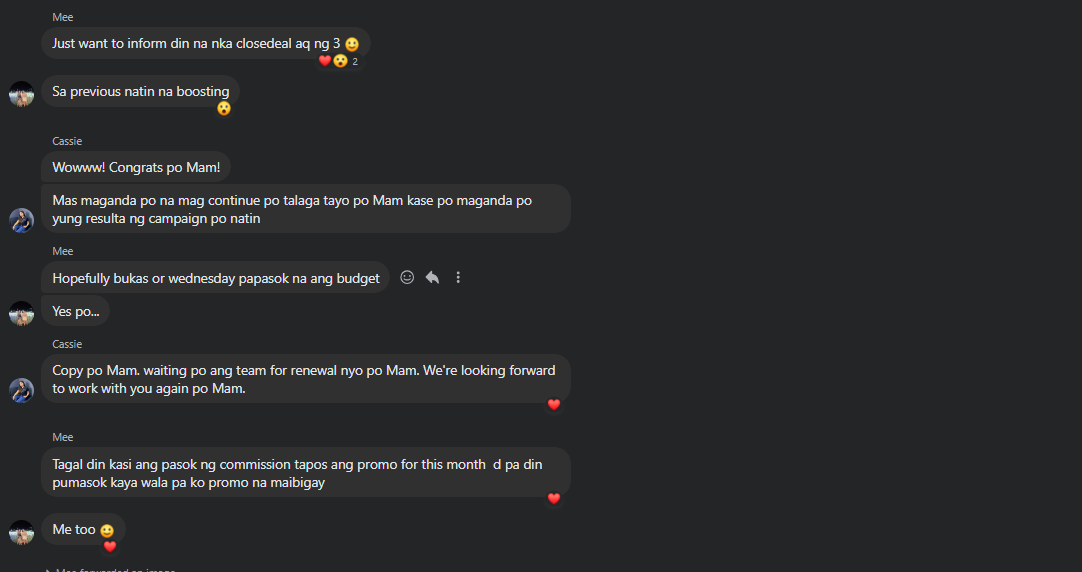Viewport: 1082px width, 572px height.
Task: Open Mee's avatar beside 'Sa previous natin na boosting'
Action: click(21, 94)
